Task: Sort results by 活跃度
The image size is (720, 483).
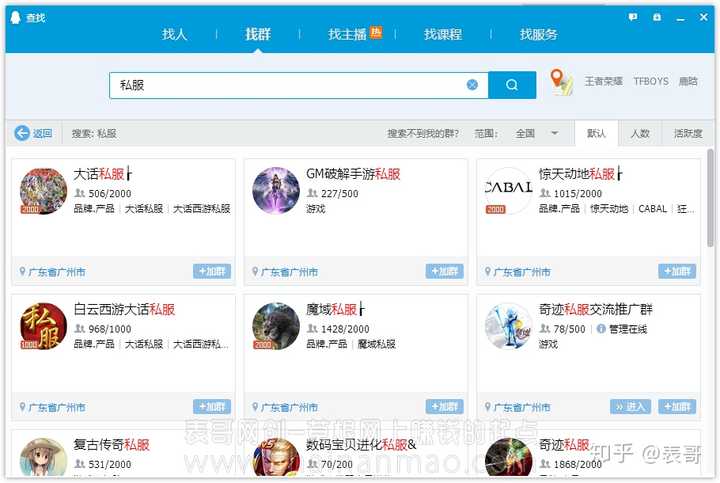Action: pos(688,133)
